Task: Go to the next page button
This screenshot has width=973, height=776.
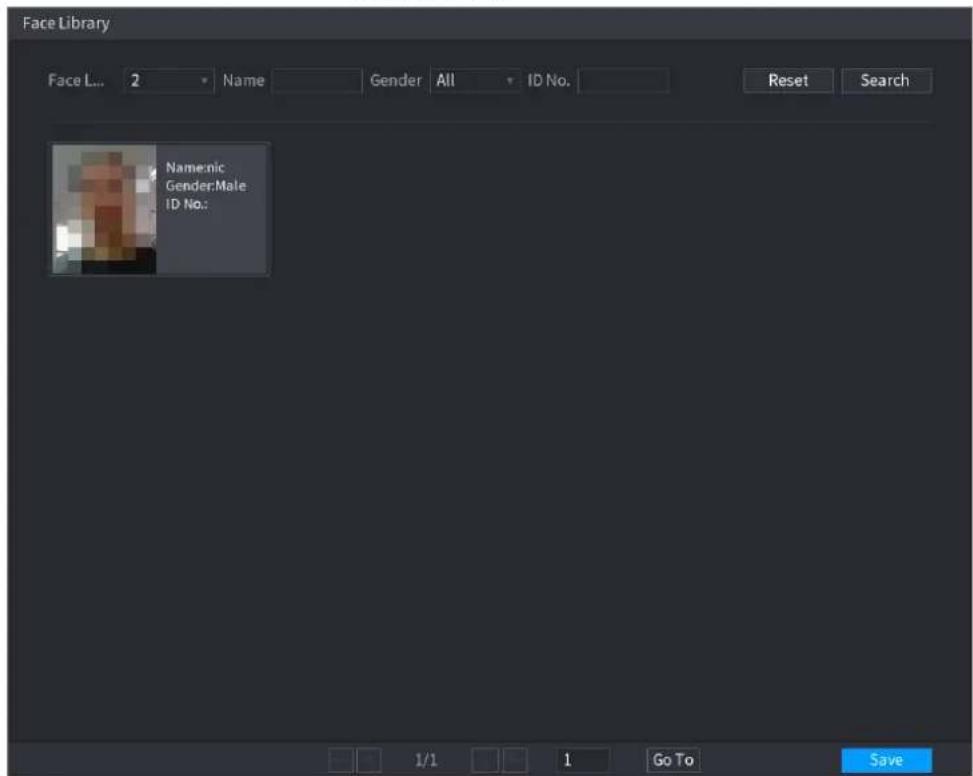Action: coord(485,760)
